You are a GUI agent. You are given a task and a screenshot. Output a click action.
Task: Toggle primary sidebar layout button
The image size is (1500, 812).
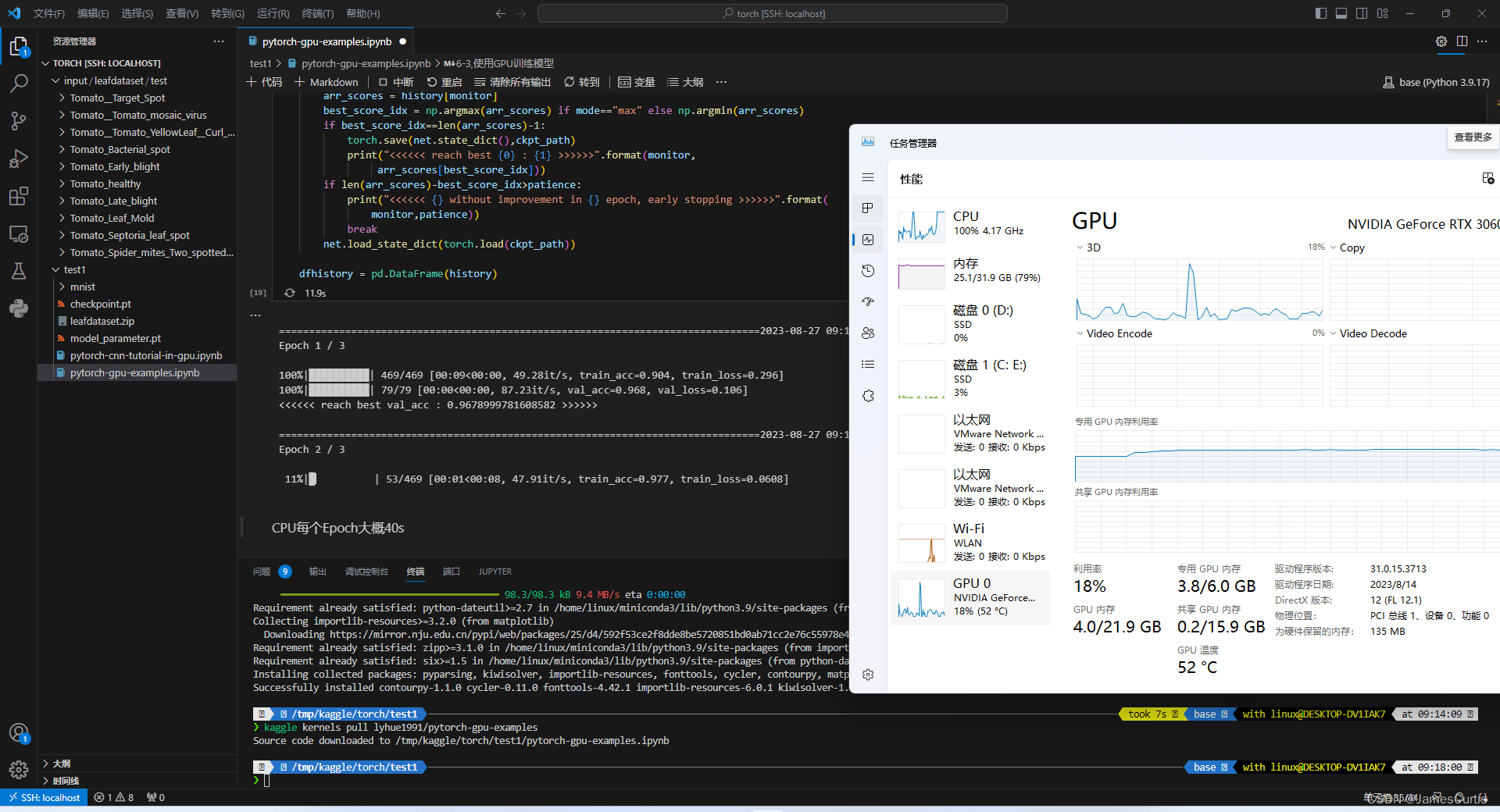(x=1321, y=13)
